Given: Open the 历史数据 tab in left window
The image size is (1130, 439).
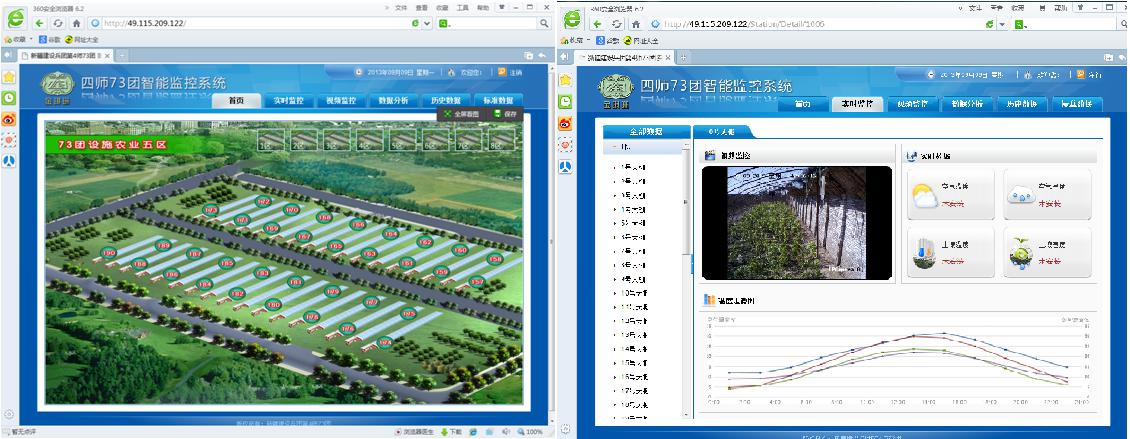Looking at the screenshot, I should click(445, 101).
